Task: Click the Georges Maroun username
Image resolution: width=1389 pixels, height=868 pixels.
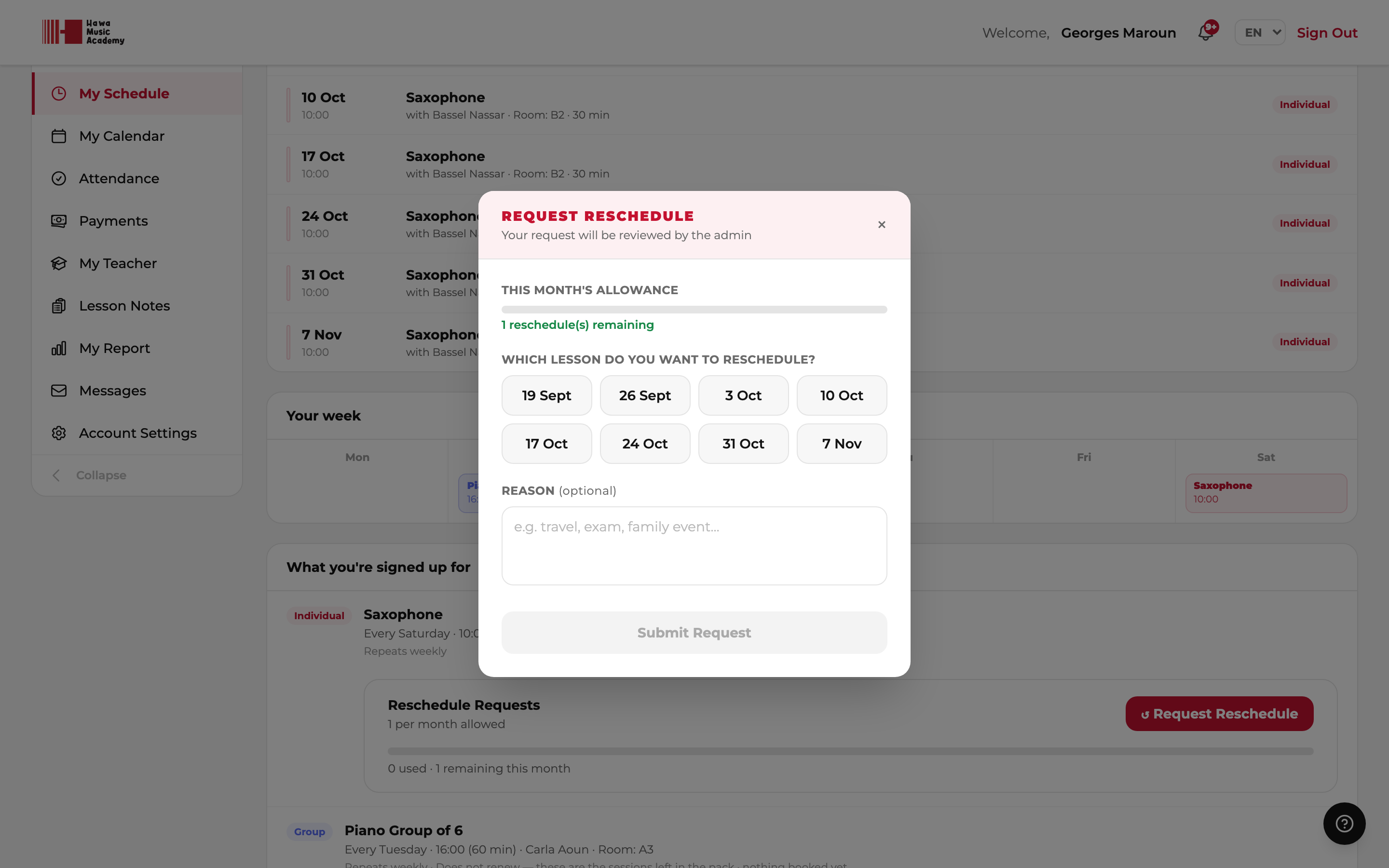Action: point(1118,33)
